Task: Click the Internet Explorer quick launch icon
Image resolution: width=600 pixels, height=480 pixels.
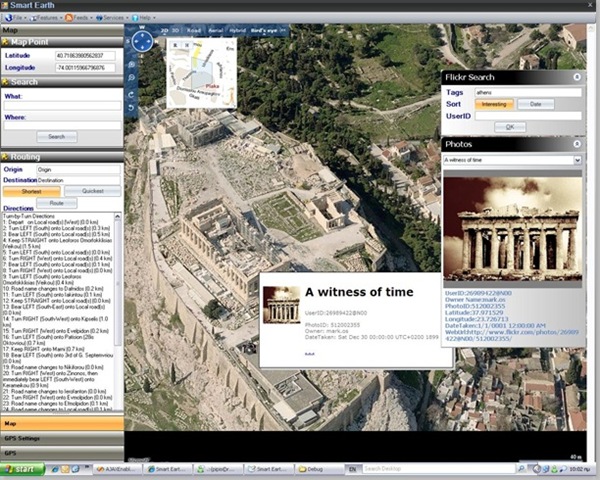Action: (x=55, y=469)
